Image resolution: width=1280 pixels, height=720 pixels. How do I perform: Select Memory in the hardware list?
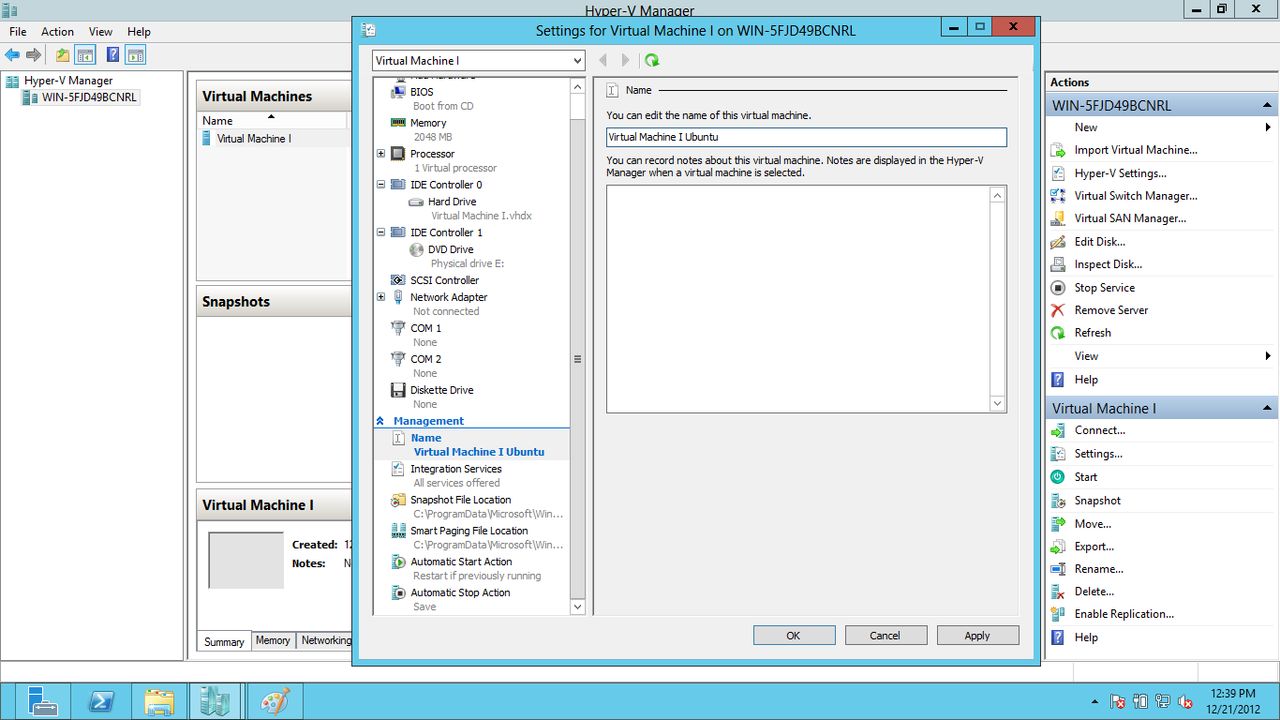pyautogui.click(x=428, y=123)
